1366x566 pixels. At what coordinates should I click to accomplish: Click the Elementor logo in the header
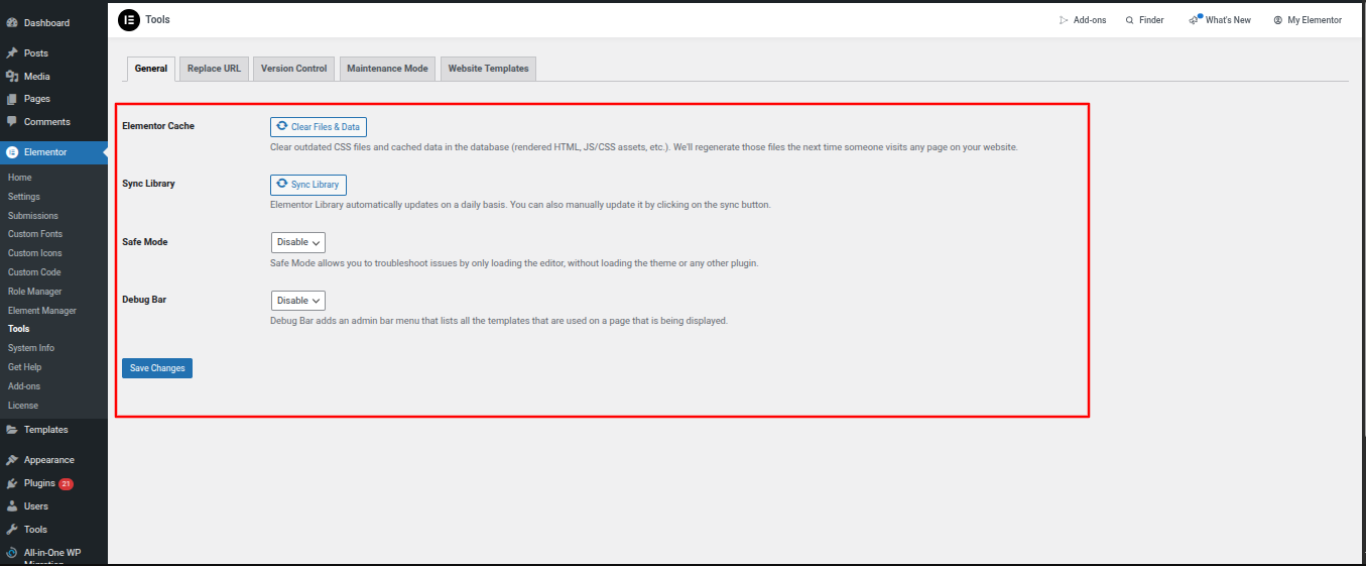click(x=129, y=20)
